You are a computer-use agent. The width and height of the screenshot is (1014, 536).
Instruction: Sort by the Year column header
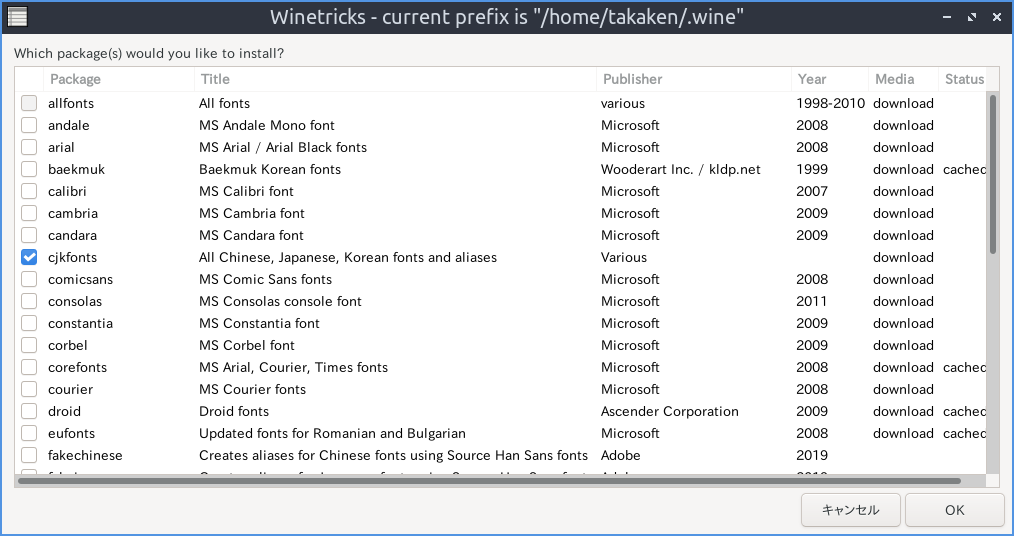pos(830,79)
